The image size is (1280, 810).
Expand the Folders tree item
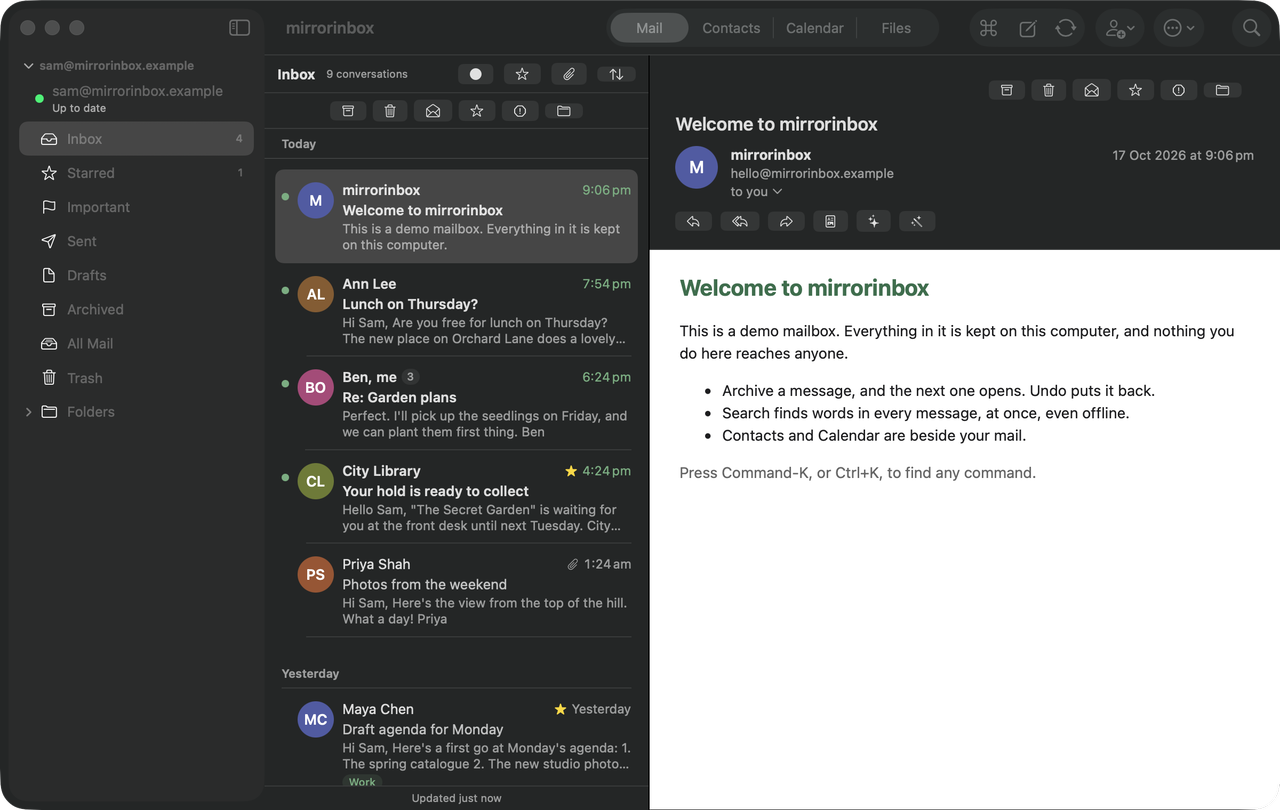click(28, 412)
